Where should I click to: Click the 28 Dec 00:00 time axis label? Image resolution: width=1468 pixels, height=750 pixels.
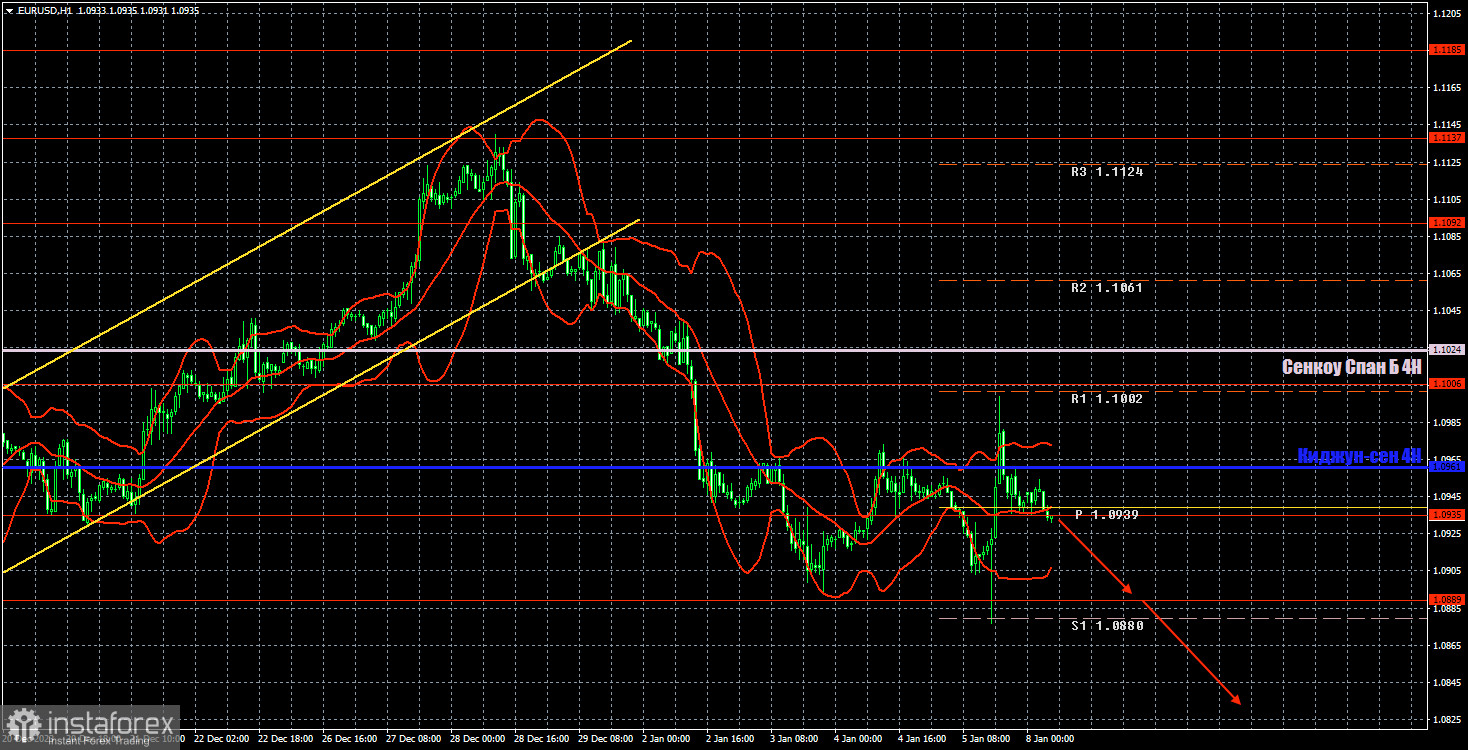pos(476,739)
